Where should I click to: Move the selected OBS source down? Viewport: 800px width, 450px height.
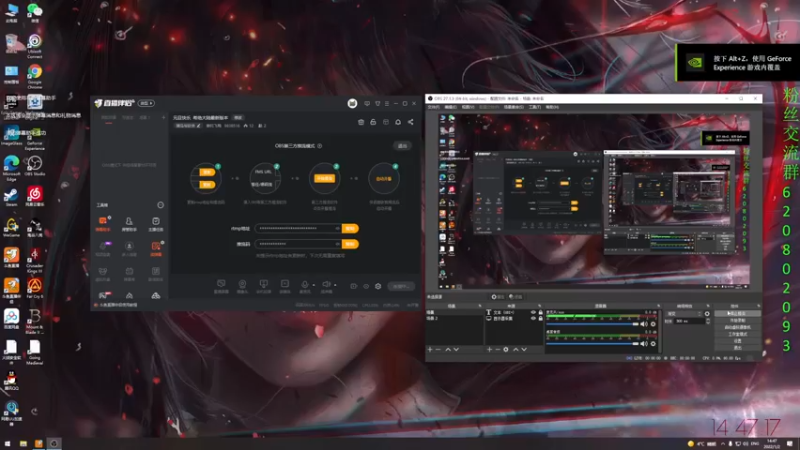pos(524,349)
